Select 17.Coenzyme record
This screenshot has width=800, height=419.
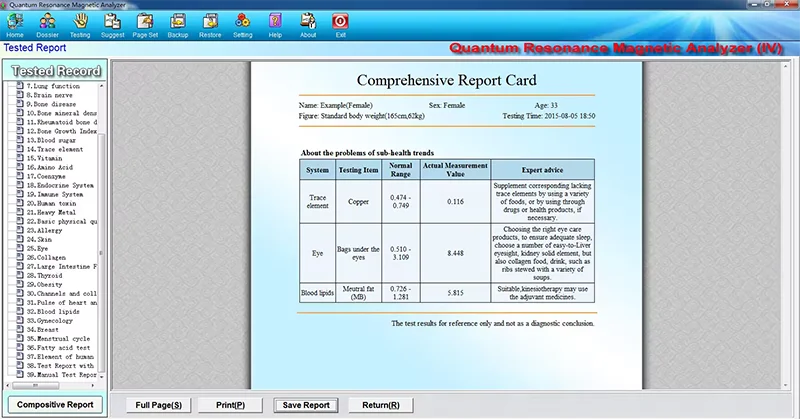(x=46, y=176)
